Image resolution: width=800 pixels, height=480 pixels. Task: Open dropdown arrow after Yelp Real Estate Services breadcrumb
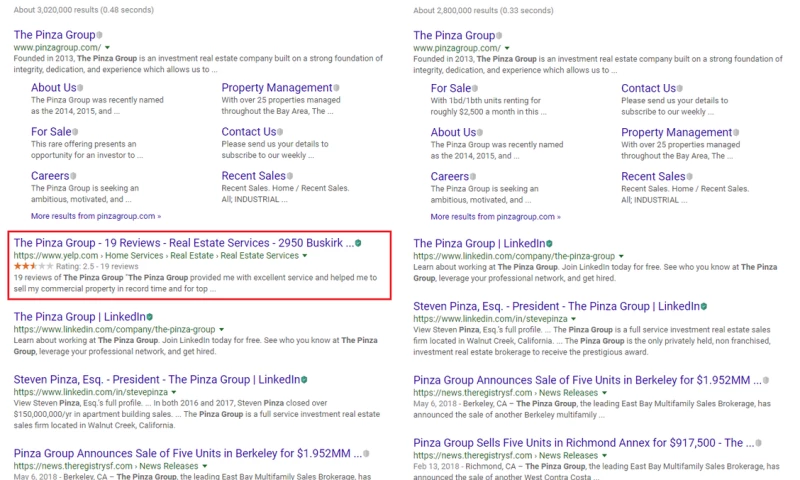point(305,256)
